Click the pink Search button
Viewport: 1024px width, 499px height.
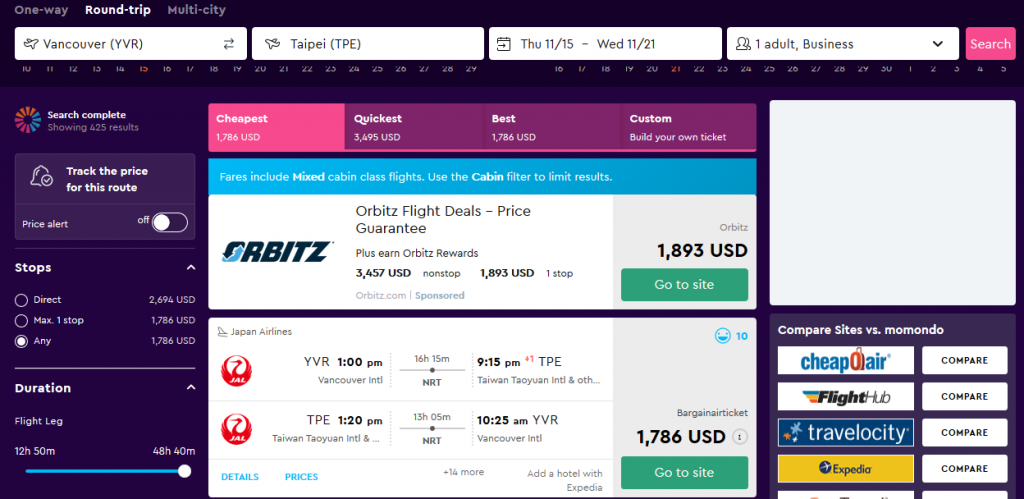[x=990, y=44]
